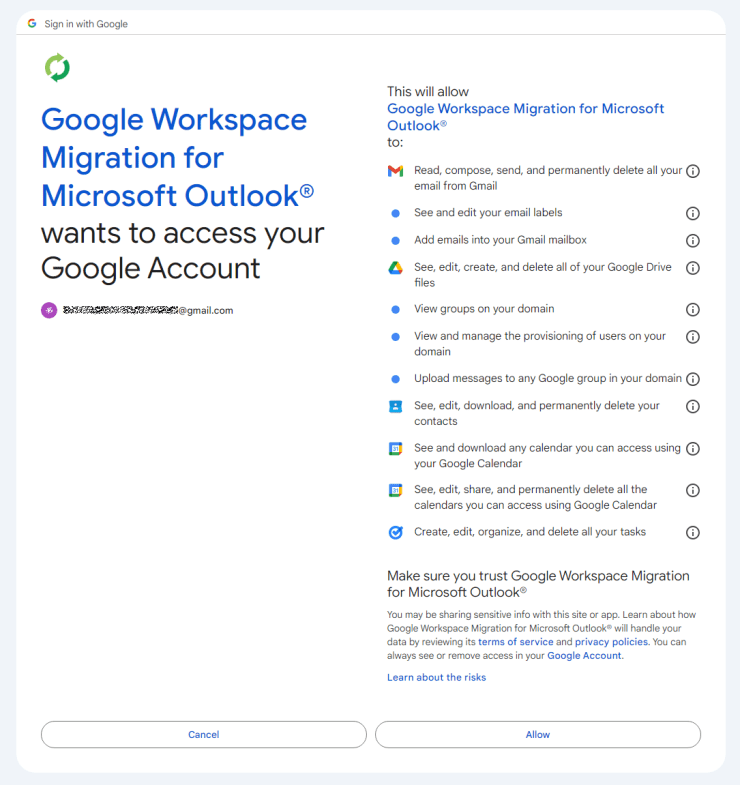Image resolution: width=740 pixels, height=785 pixels.
Task: Click the green sync arrows app icon
Action: (x=57, y=68)
